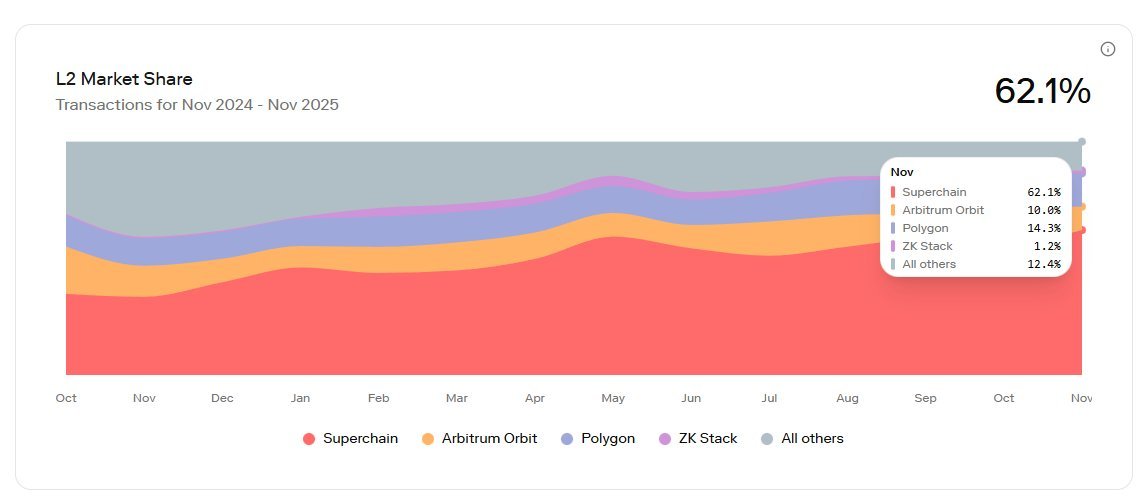Click the Superchain data point marker at Nov
Screen dimensions: 1143x504
pyautogui.click(x=1082, y=230)
